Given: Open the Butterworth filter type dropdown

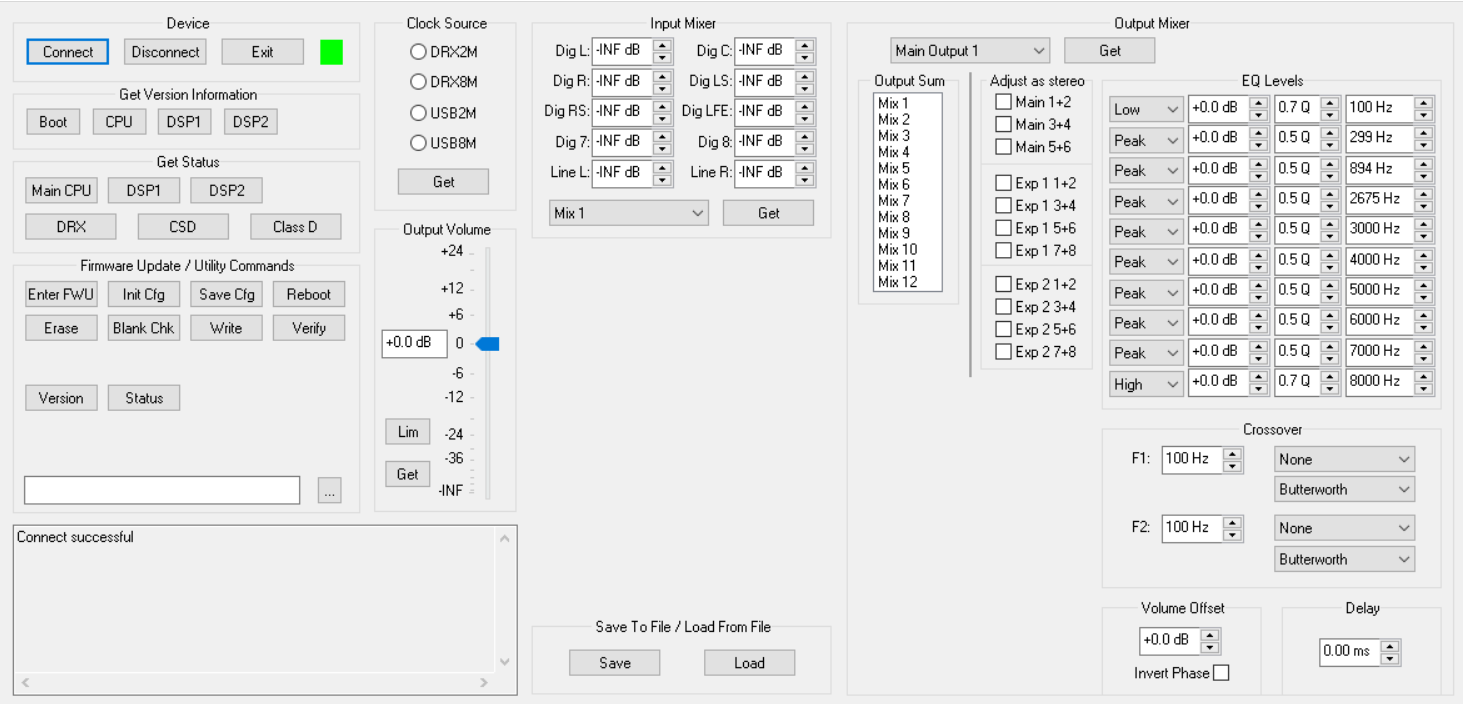Looking at the screenshot, I should 1343,488.
